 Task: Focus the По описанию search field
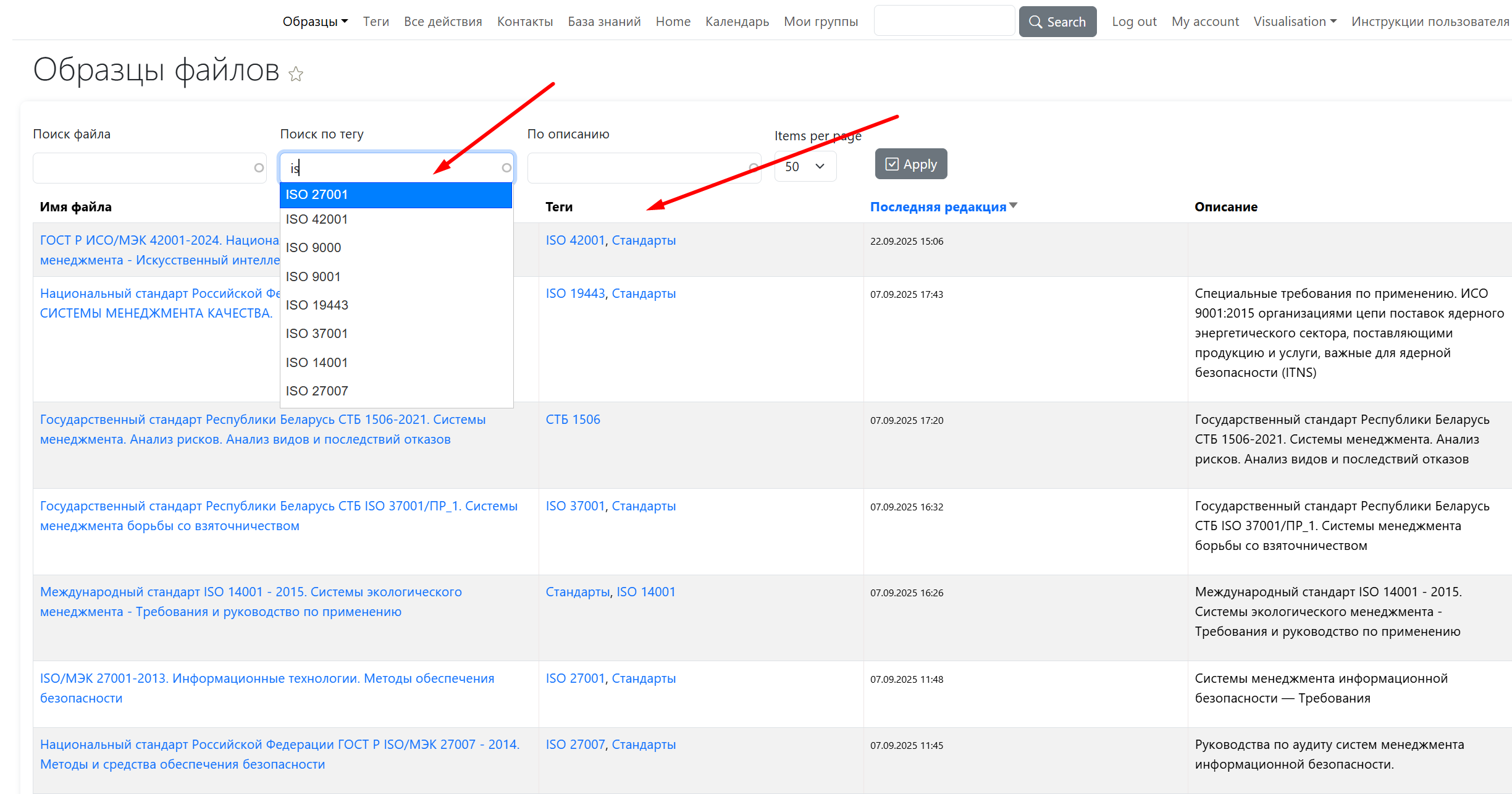pos(636,167)
